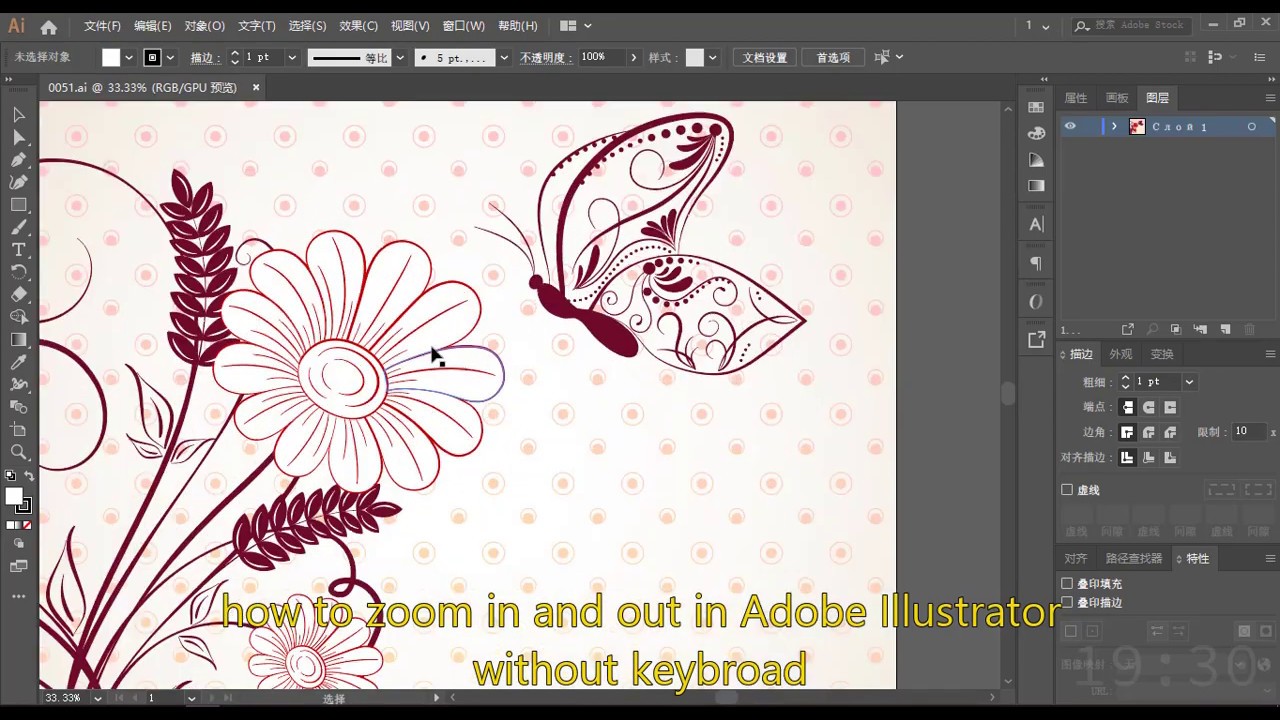This screenshot has width=1280, height=720.
Task: Delete selected layer with trash icon
Action: coord(1249,330)
